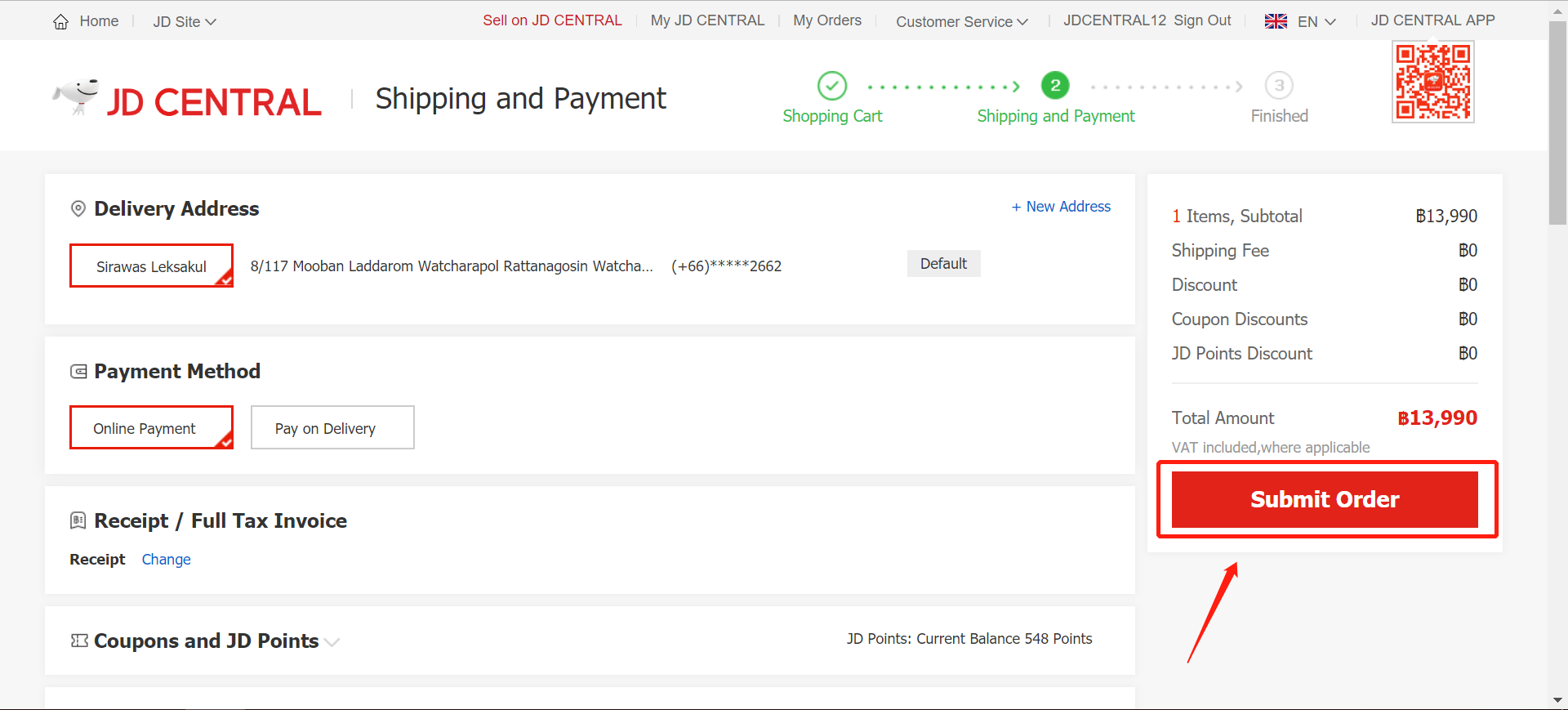Viewport: 1568px width, 710px height.
Task: Click the Receipt document icon
Action: 78,520
